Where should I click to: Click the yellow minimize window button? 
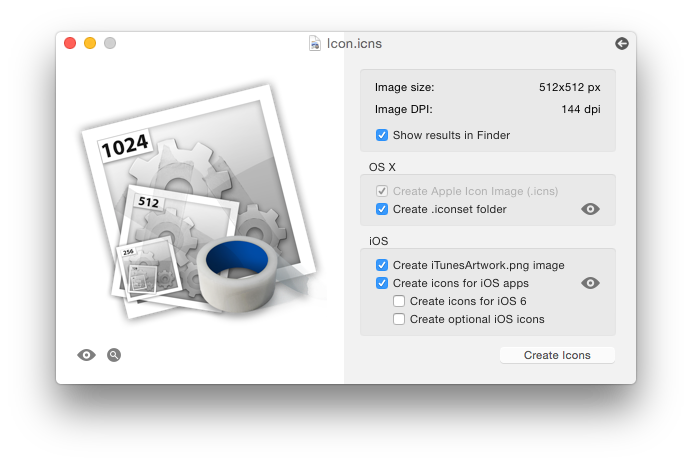pos(90,43)
